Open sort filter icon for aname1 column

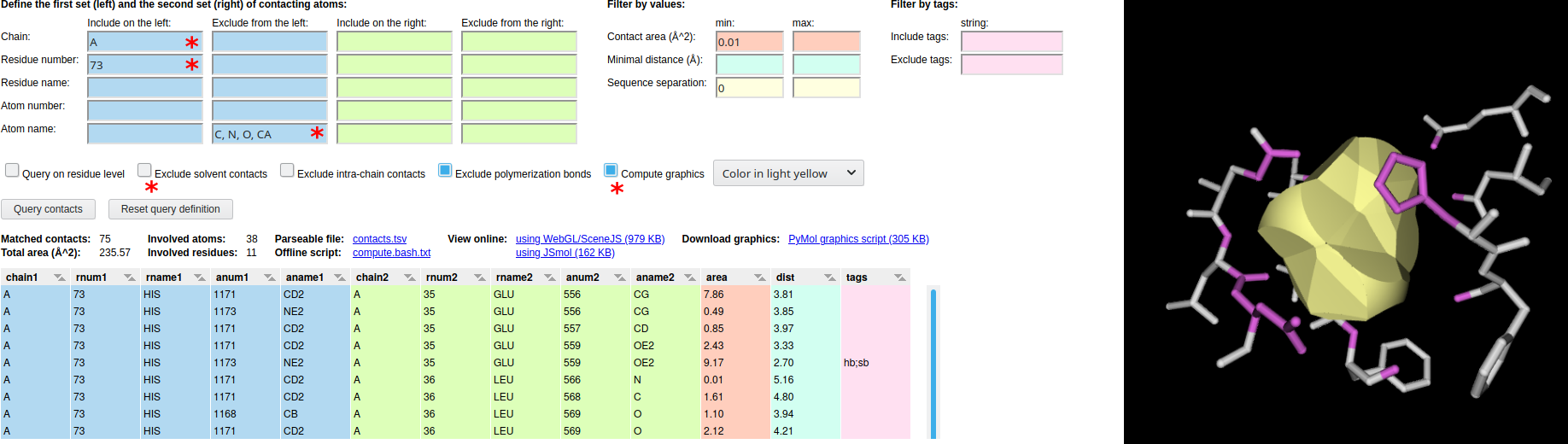pos(340,277)
